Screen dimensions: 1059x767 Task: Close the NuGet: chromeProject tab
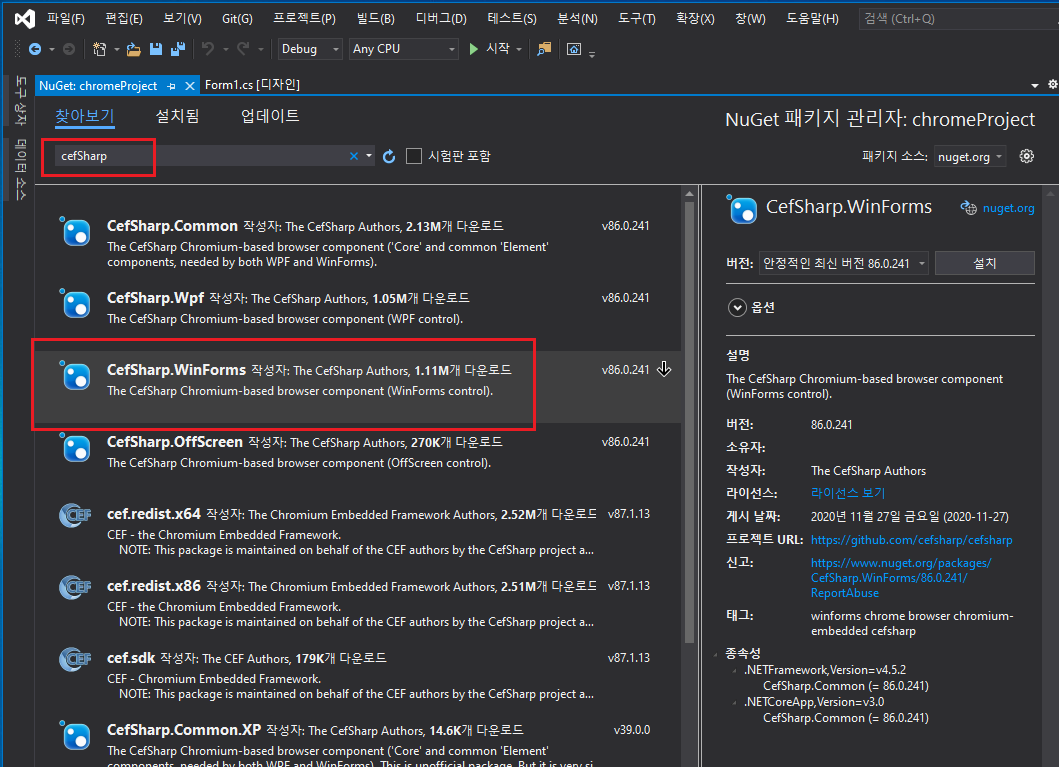click(190, 86)
